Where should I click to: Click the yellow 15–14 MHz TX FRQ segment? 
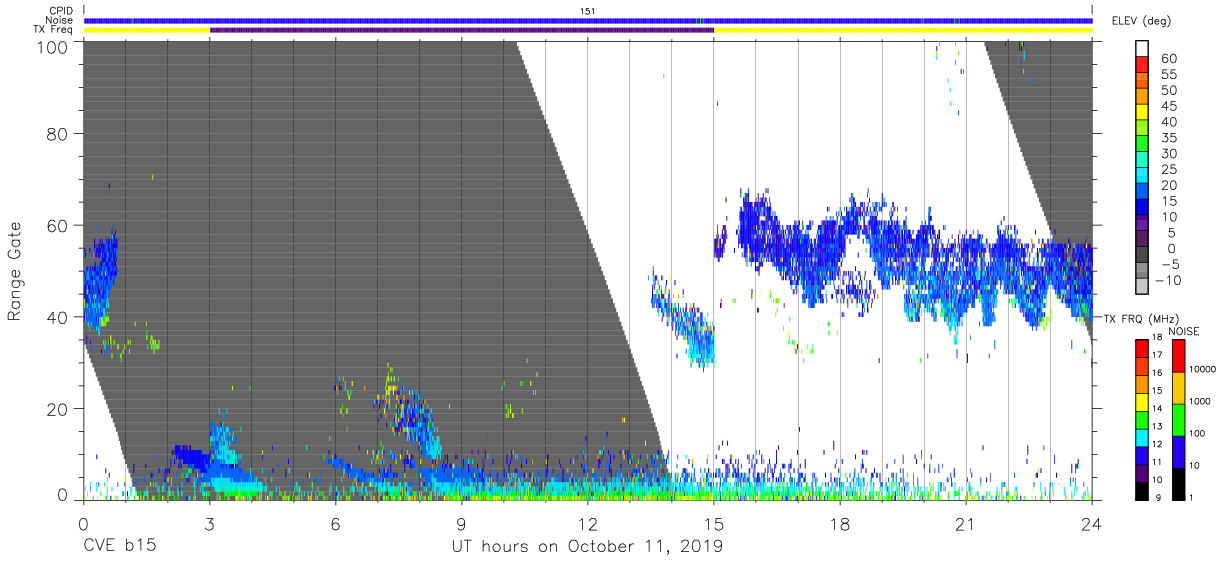(1143, 401)
